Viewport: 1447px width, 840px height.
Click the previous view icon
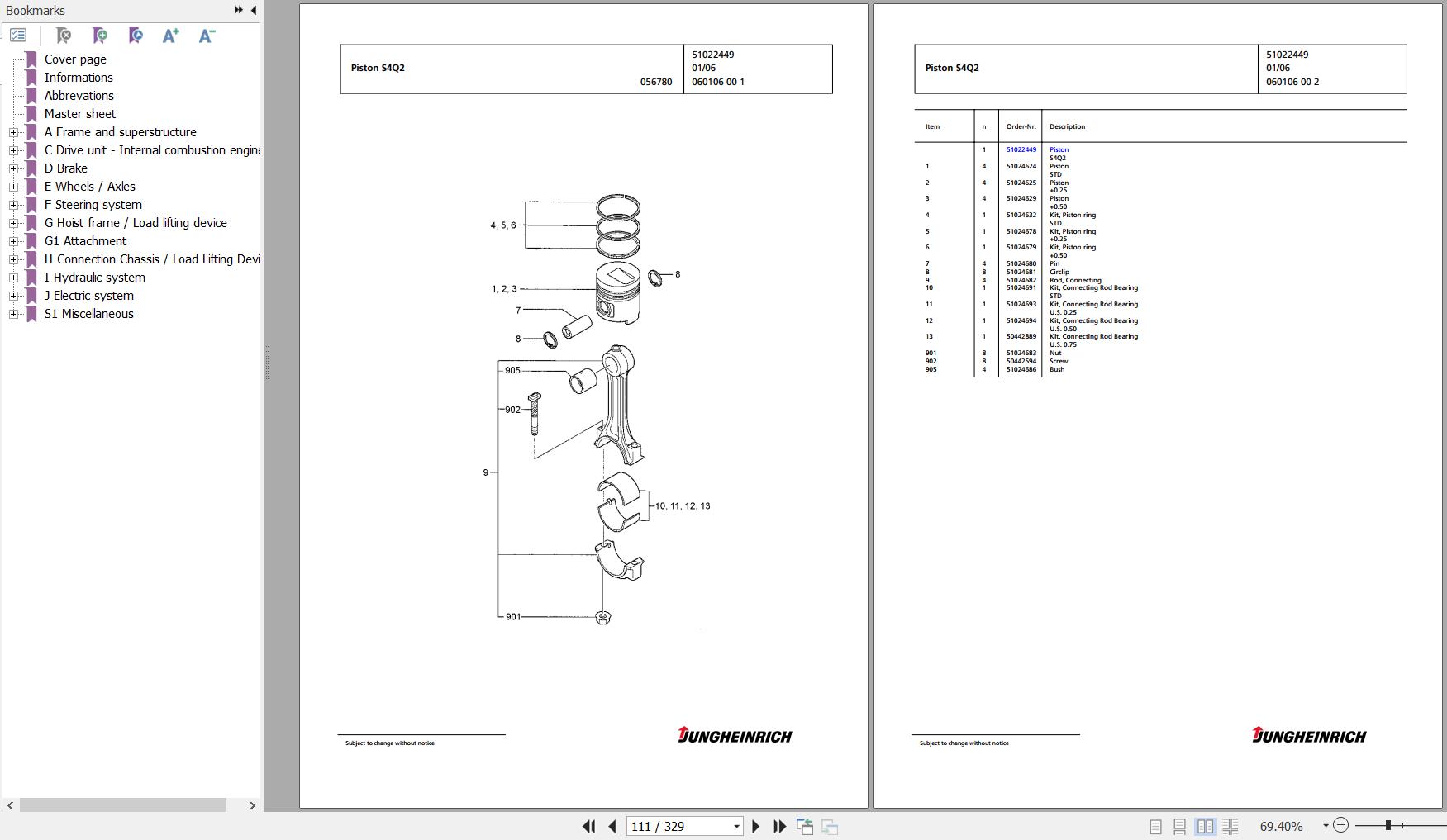[x=805, y=826]
